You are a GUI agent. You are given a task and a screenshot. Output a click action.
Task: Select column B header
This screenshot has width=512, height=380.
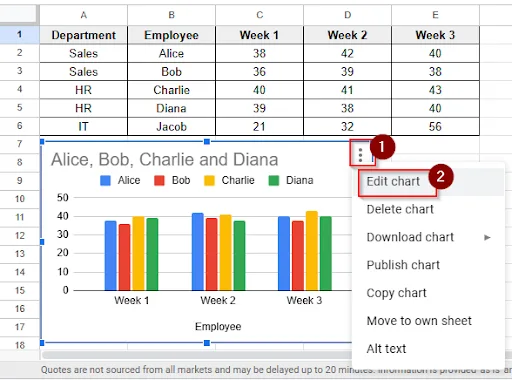[171, 15]
